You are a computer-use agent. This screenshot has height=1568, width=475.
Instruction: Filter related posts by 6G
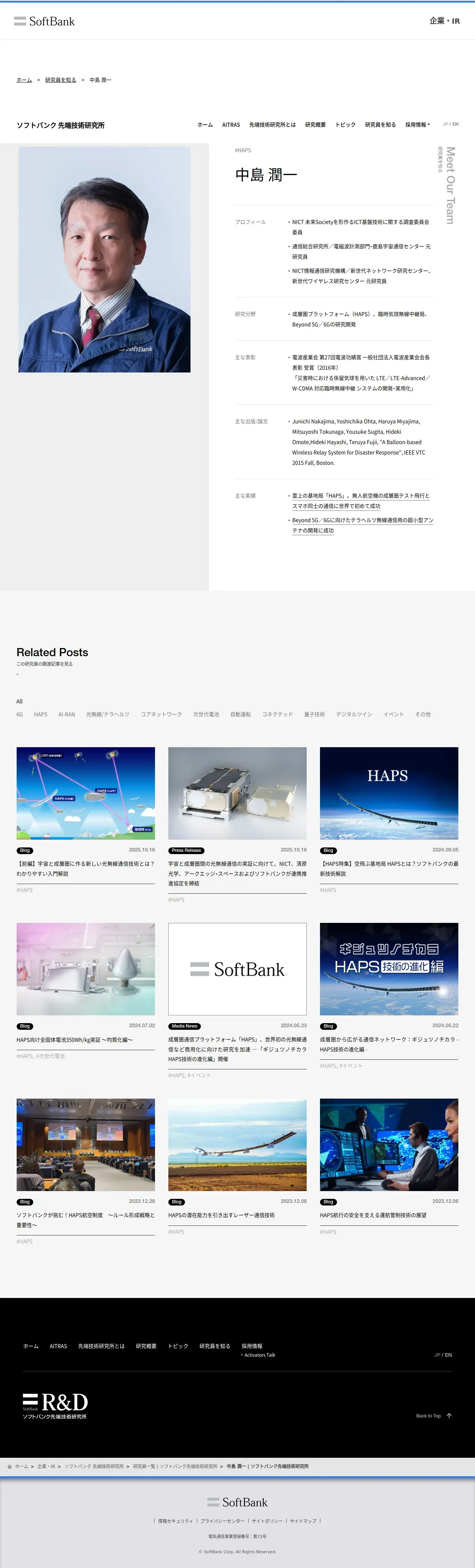click(x=20, y=715)
